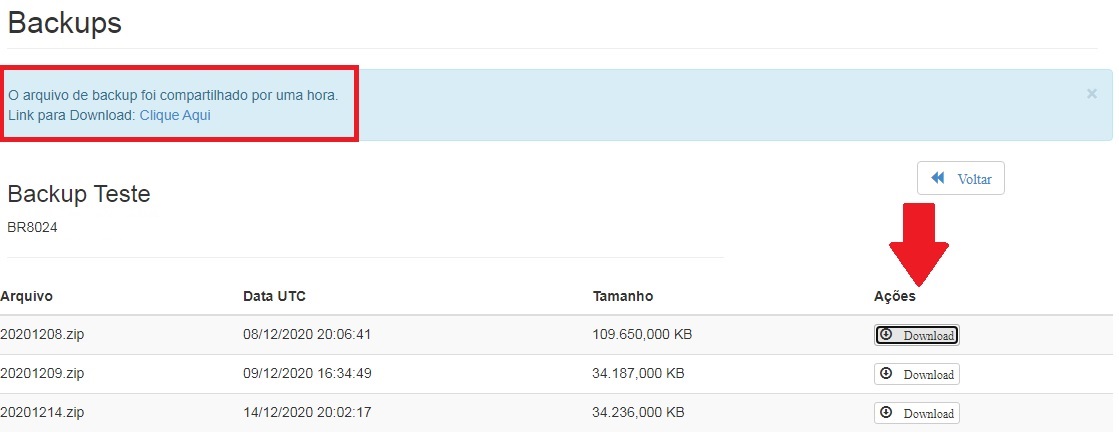Click the 109.650,000 KB size value
The width and height of the screenshot is (1119, 437).
point(642,335)
